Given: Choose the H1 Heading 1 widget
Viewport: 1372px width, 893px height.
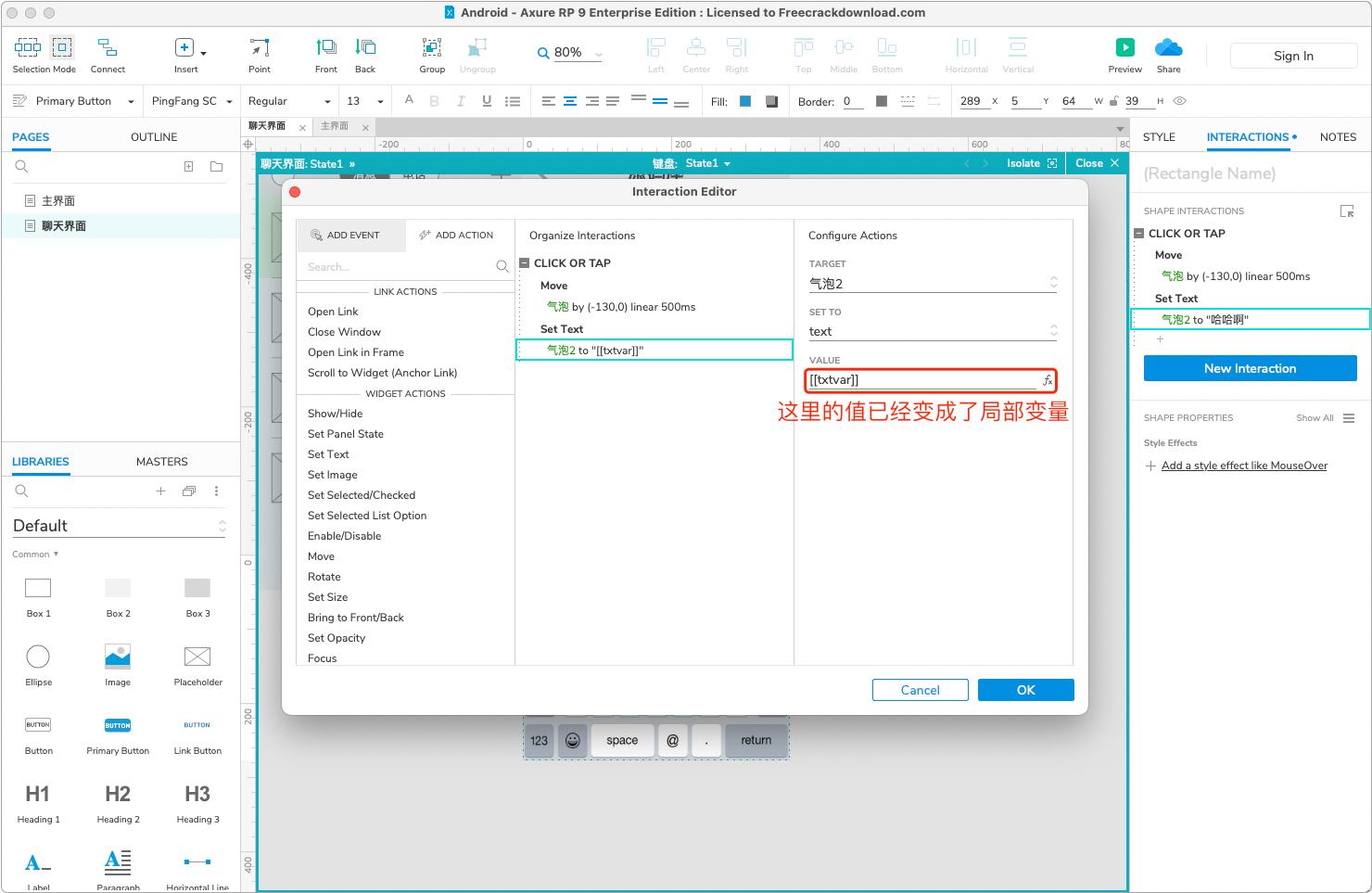Looking at the screenshot, I should (38, 794).
